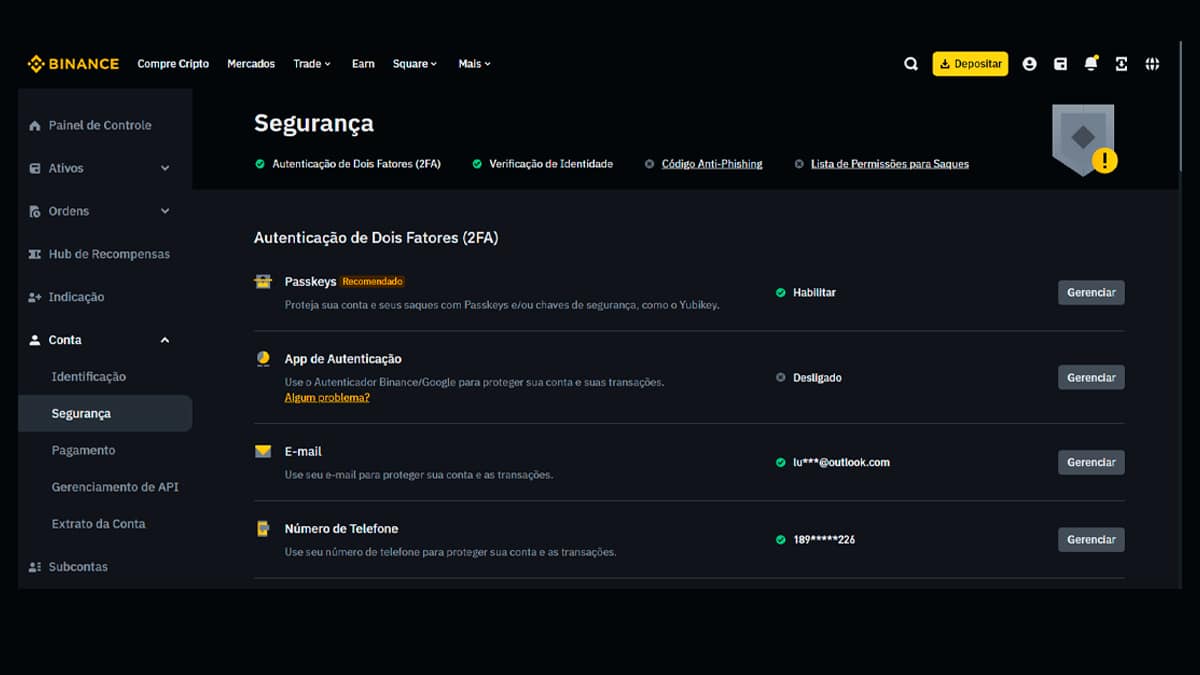Click the Painel de Controle home icon
1200x675 pixels.
35,126
